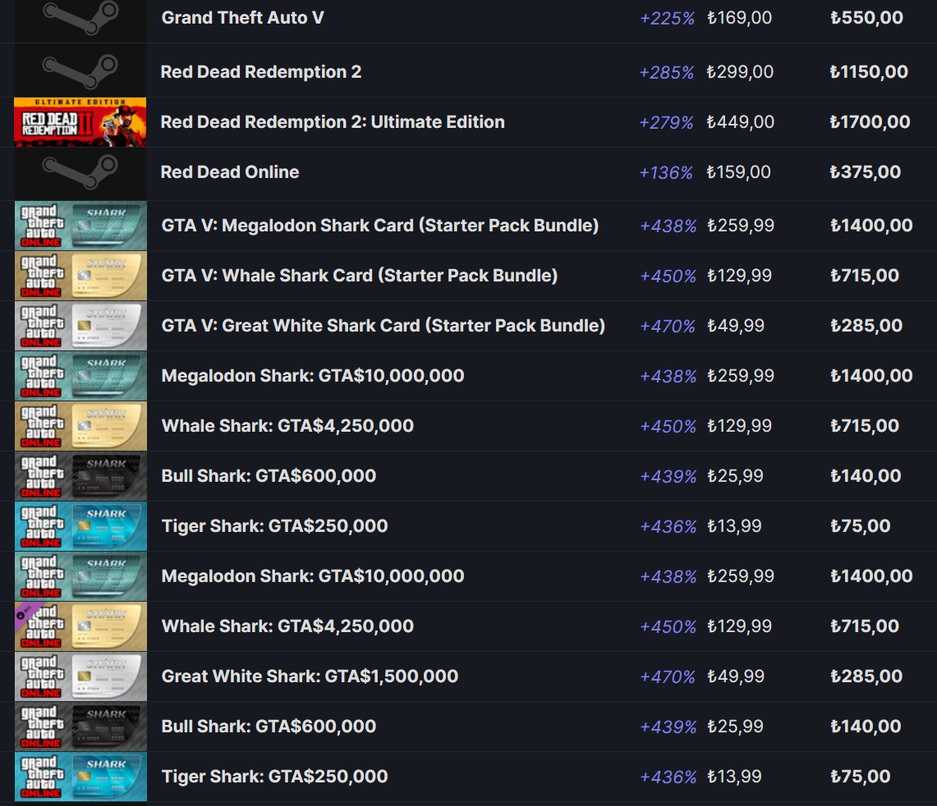Click the new price ₺1150,00

tap(869, 72)
